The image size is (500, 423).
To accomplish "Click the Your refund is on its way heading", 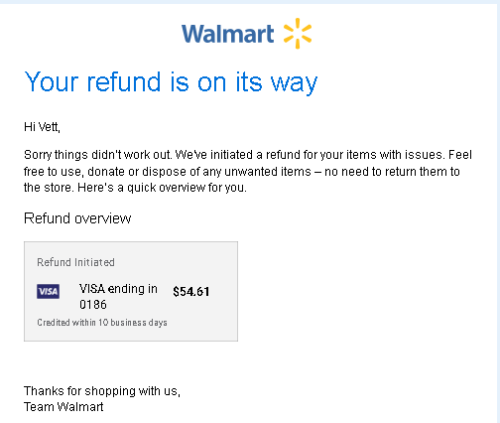I will coord(171,82).
